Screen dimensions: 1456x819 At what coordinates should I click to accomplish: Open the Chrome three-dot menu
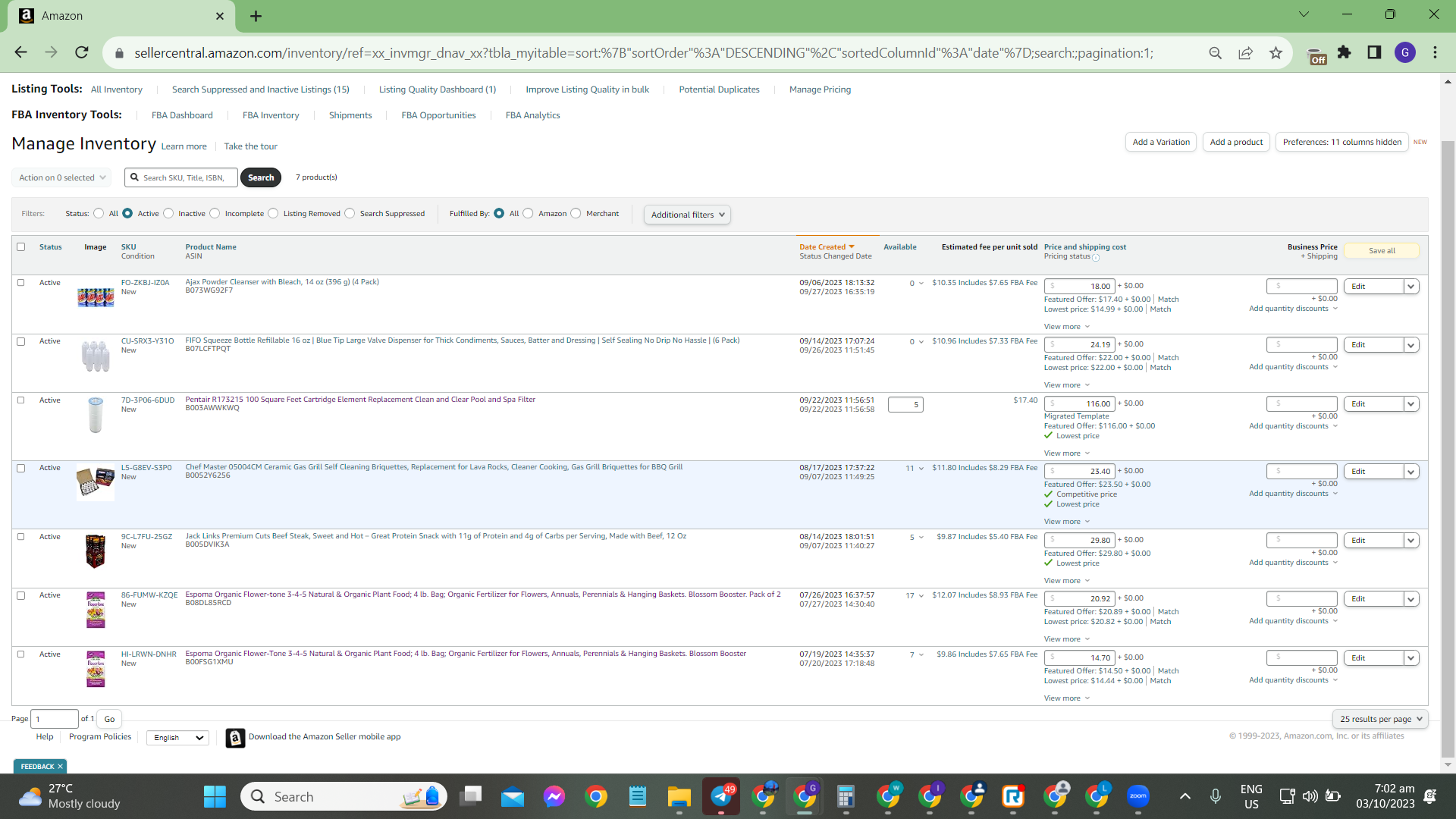1435,52
